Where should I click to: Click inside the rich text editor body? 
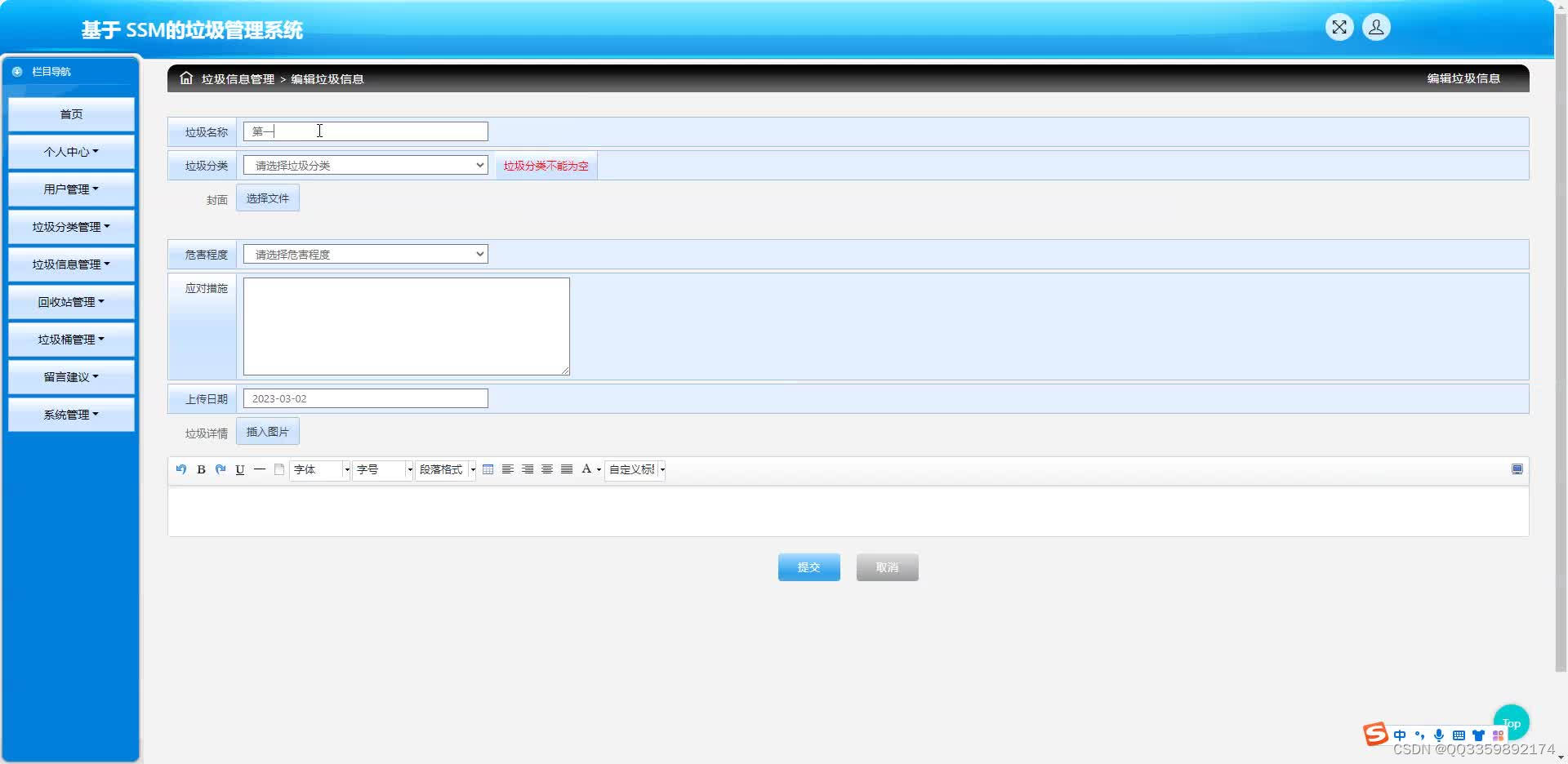(x=848, y=511)
